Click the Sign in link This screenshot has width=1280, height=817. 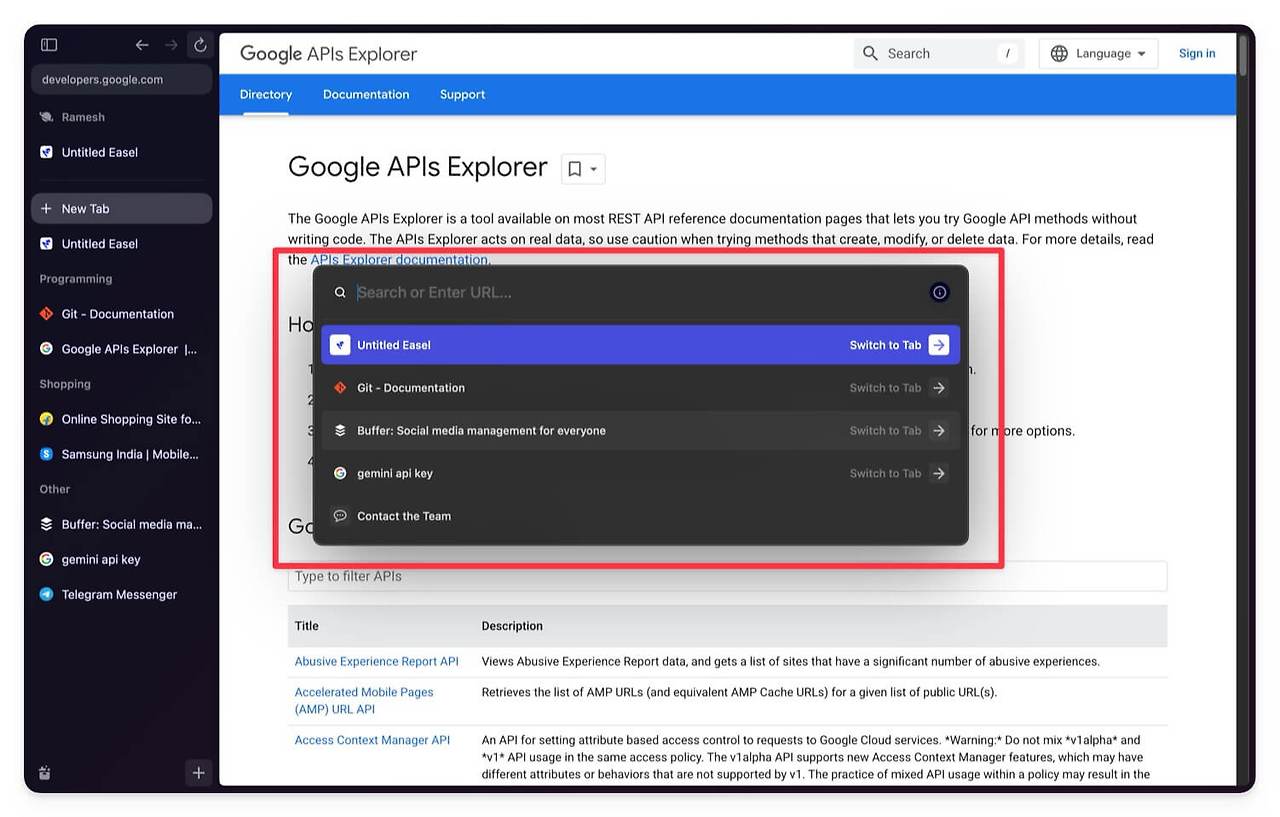(x=1197, y=54)
